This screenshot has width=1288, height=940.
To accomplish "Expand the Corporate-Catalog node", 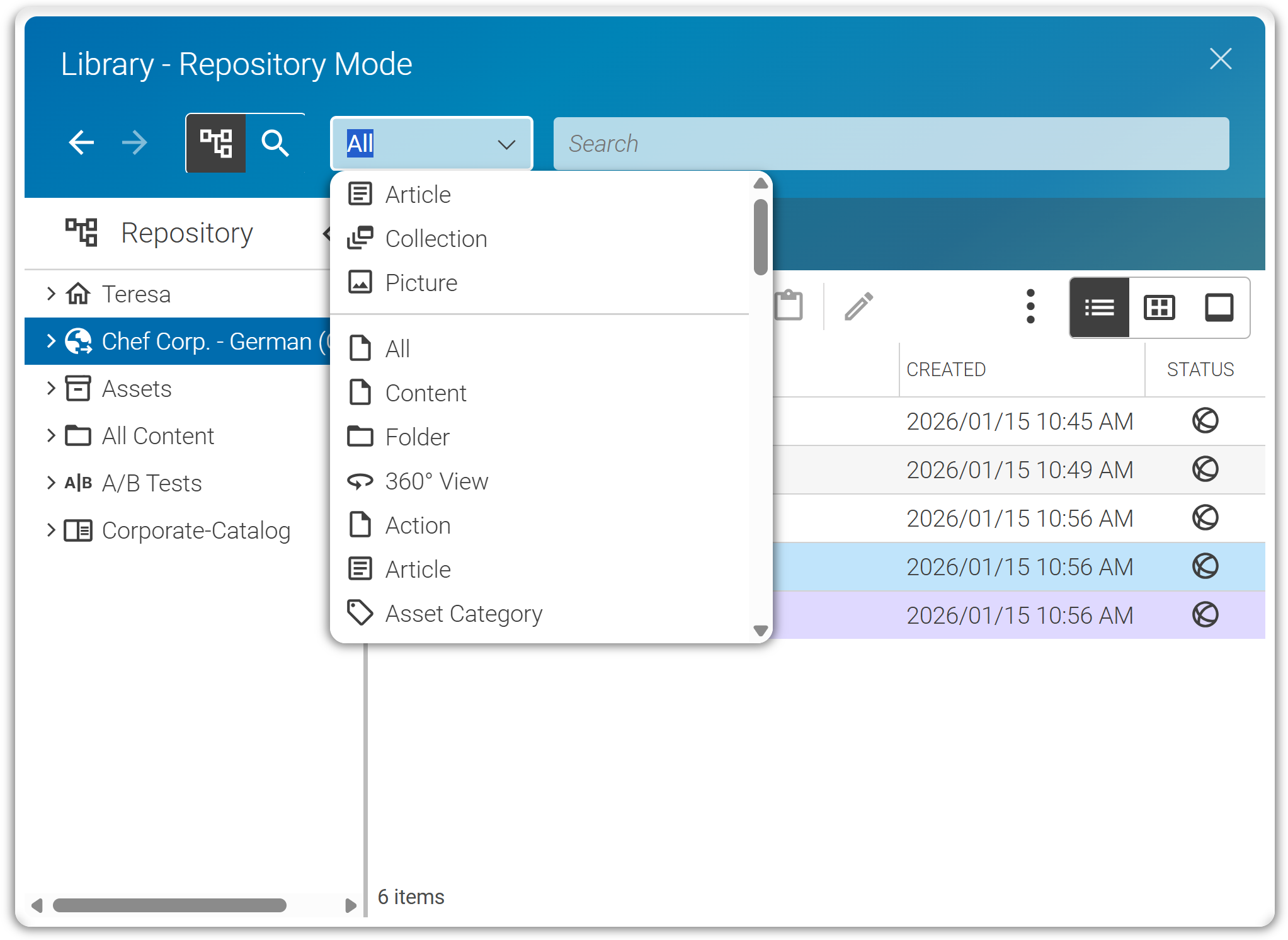I will [51, 530].
